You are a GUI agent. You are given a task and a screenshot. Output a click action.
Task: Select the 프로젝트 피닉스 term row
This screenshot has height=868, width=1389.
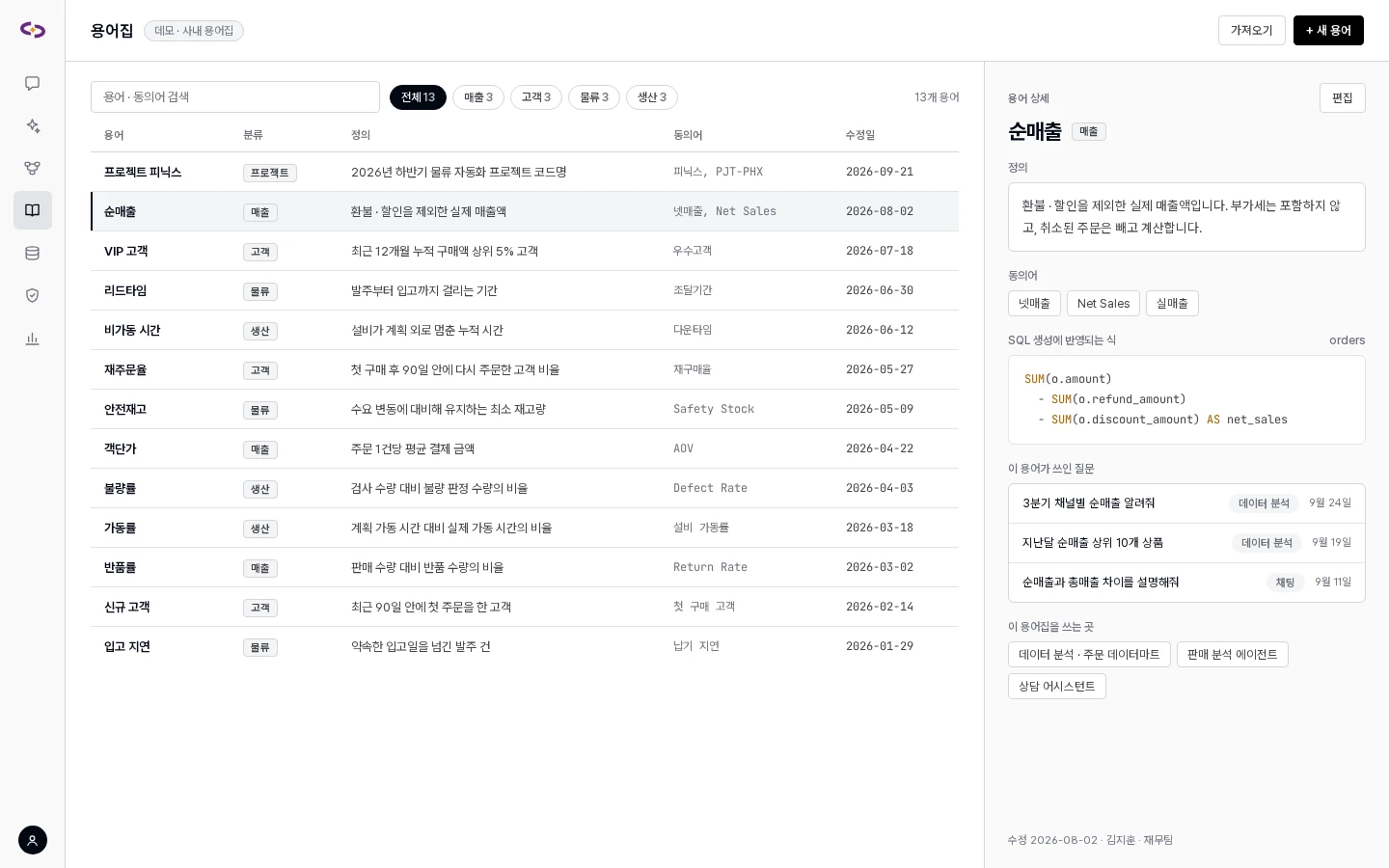pyautogui.click(x=525, y=172)
